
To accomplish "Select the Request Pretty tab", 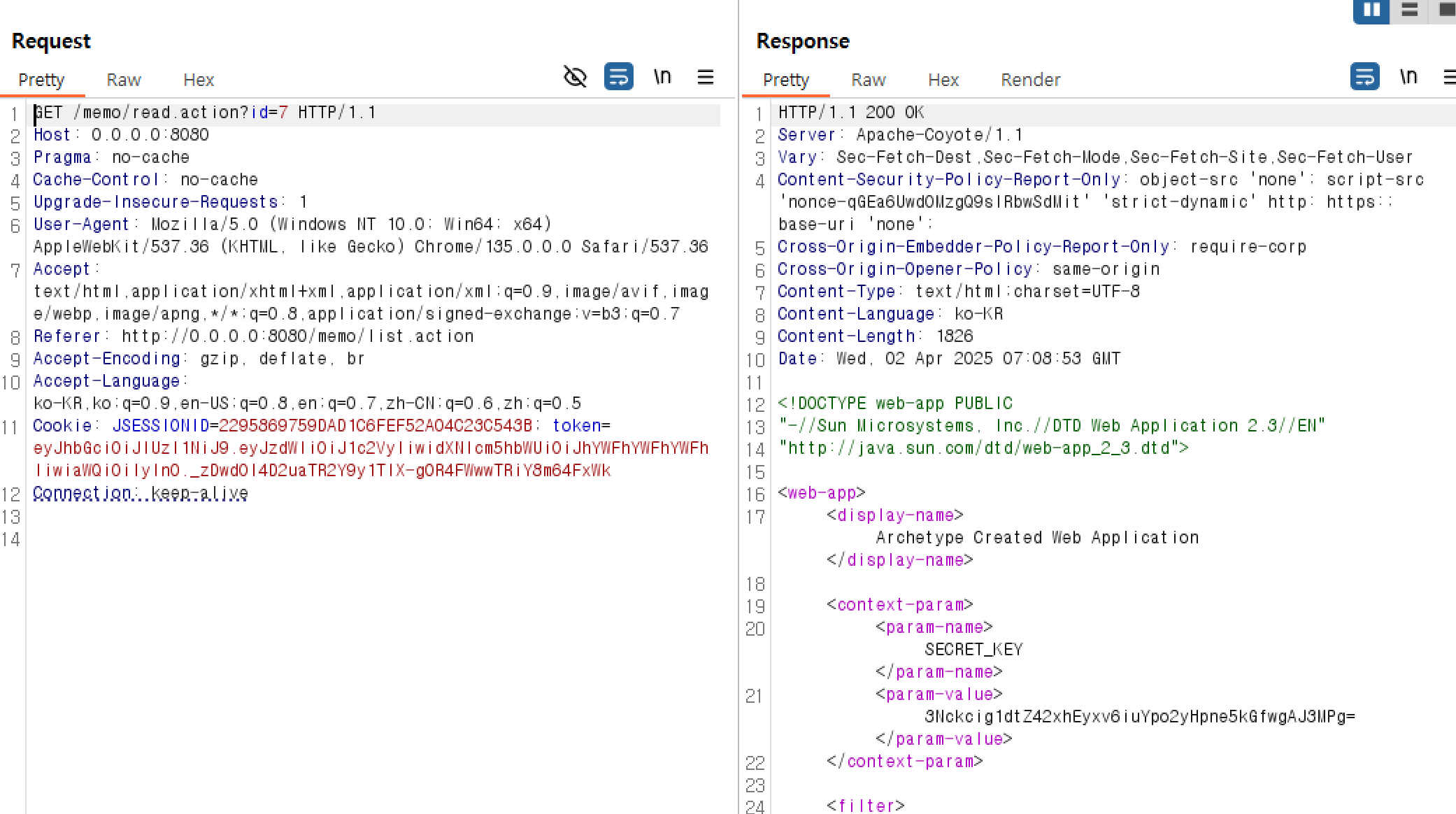I will (x=41, y=80).
